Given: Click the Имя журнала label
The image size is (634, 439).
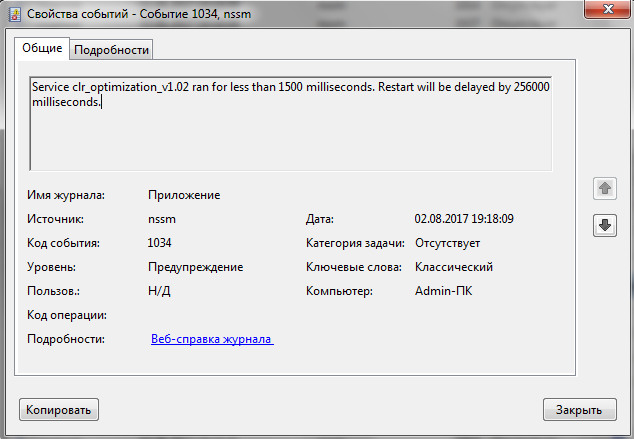Looking at the screenshot, I should pyautogui.click(x=66, y=195).
